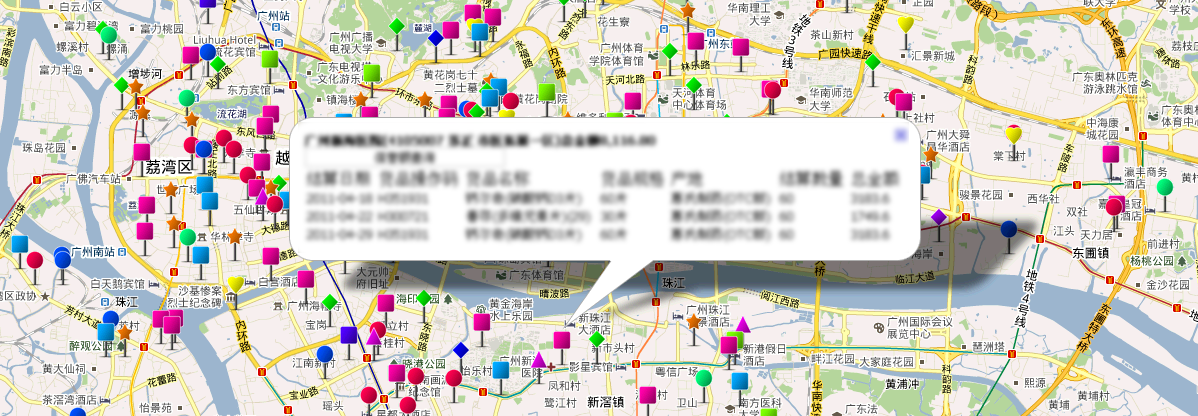
Task: Click yellow heart marker near 沙基惨案烈士纪念碑
Action: click(x=235, y=284)
